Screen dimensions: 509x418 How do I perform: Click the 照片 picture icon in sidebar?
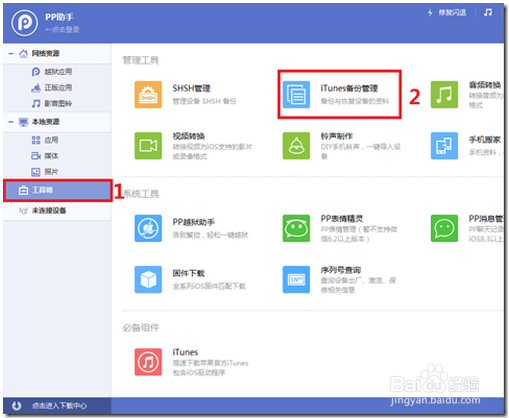click(x=36, y=172)
